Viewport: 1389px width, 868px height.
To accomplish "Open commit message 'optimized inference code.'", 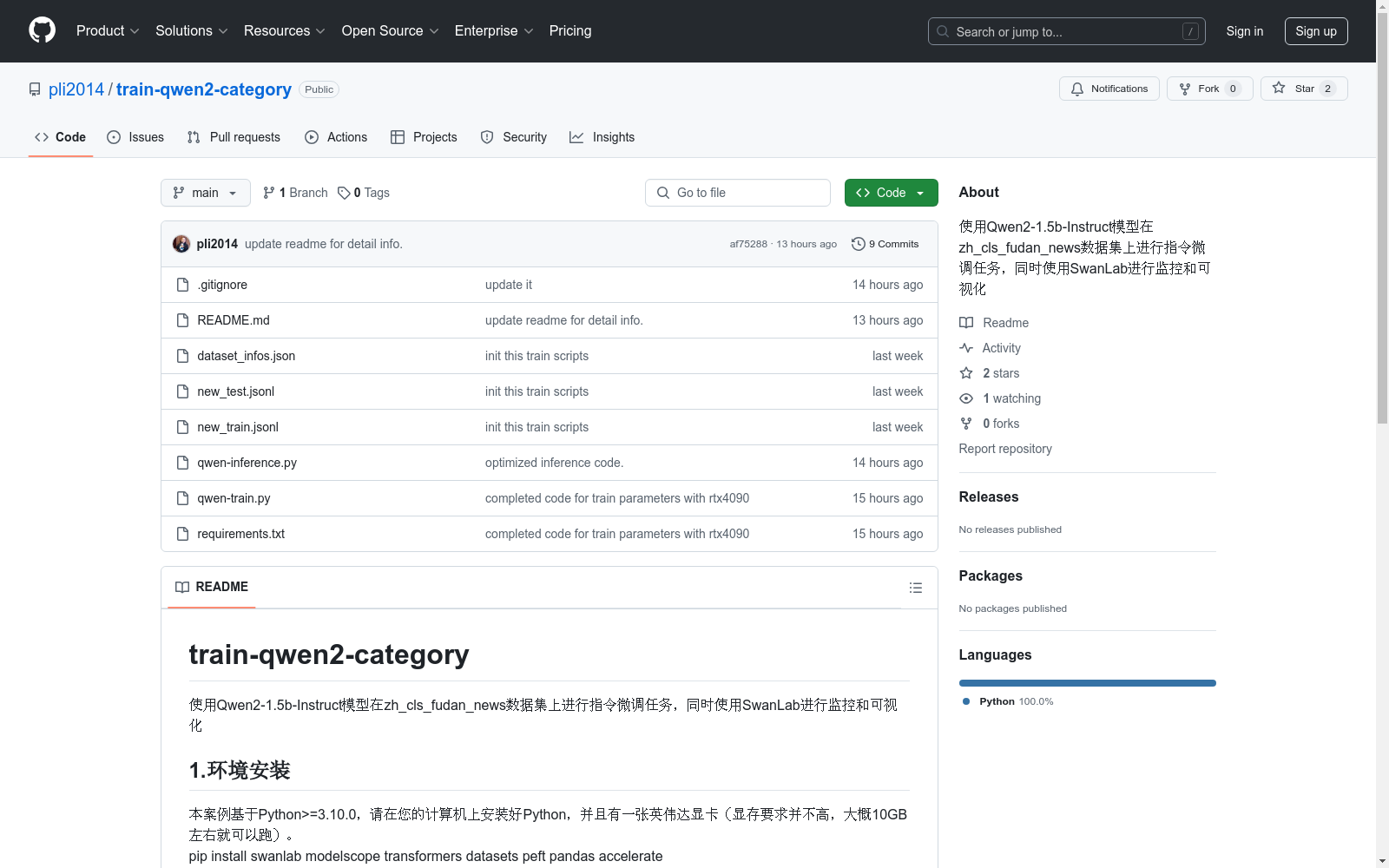I will point(554,463).
